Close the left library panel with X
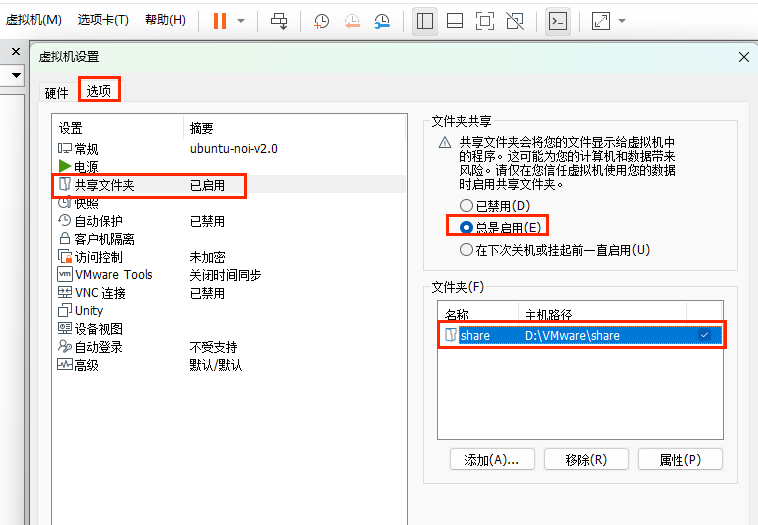The height and width of the screenshot is (525, 758). 15,52
